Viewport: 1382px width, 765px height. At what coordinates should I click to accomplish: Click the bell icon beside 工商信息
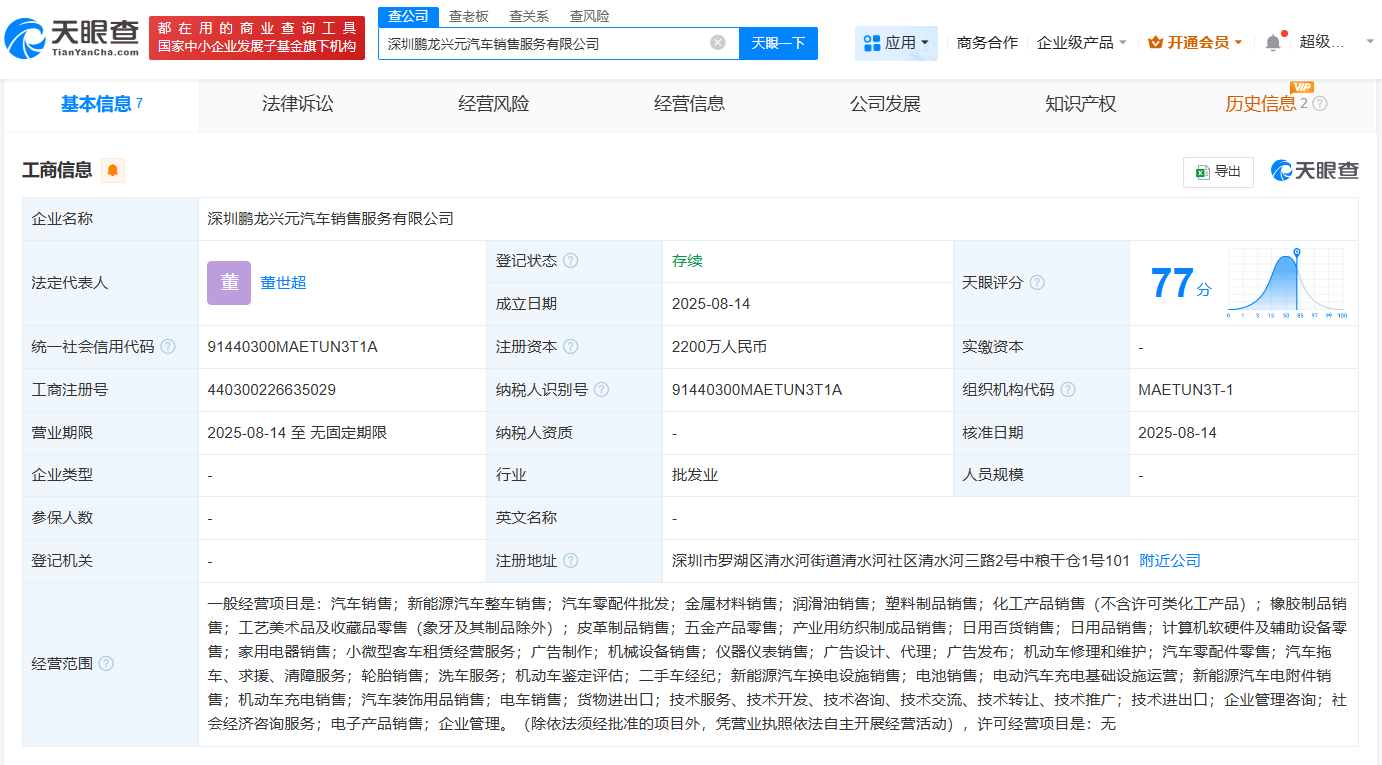tap(112, 169)
